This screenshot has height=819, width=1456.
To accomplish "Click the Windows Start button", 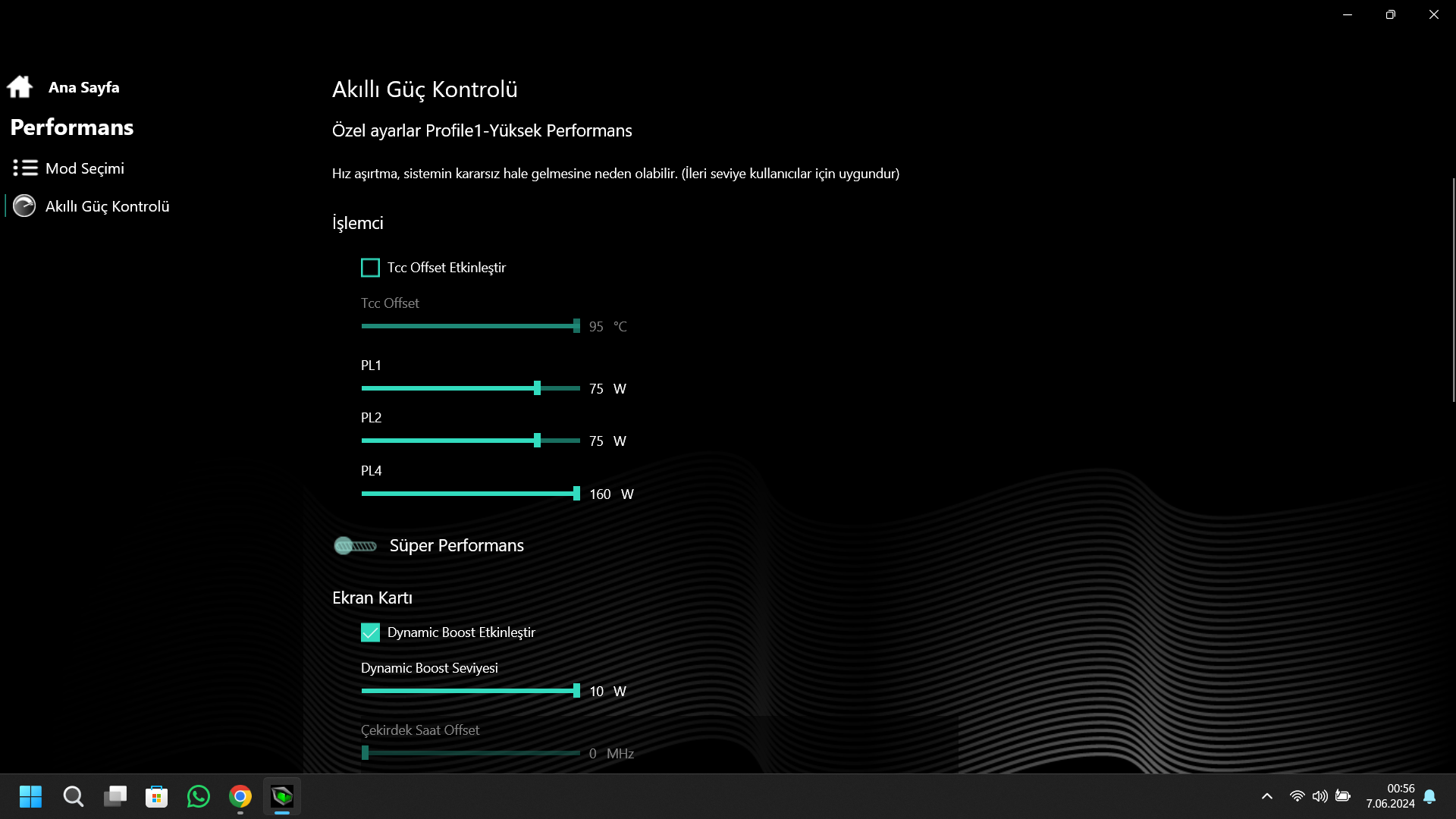I will click(31, 796).
